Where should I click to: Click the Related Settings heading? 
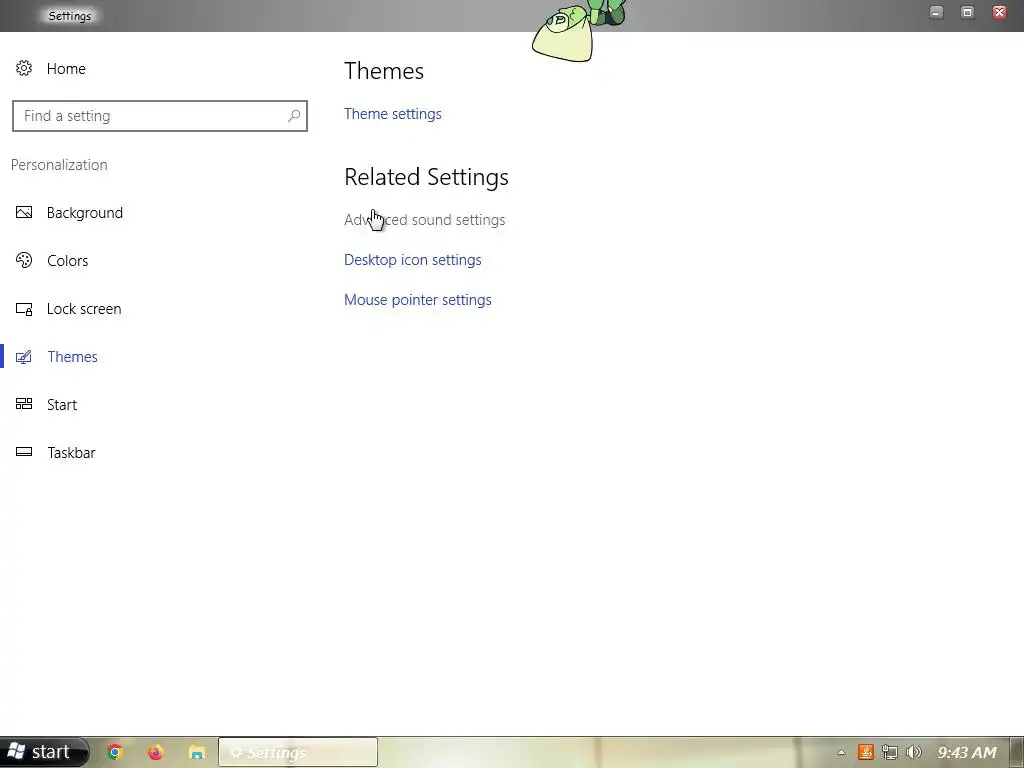426,177
